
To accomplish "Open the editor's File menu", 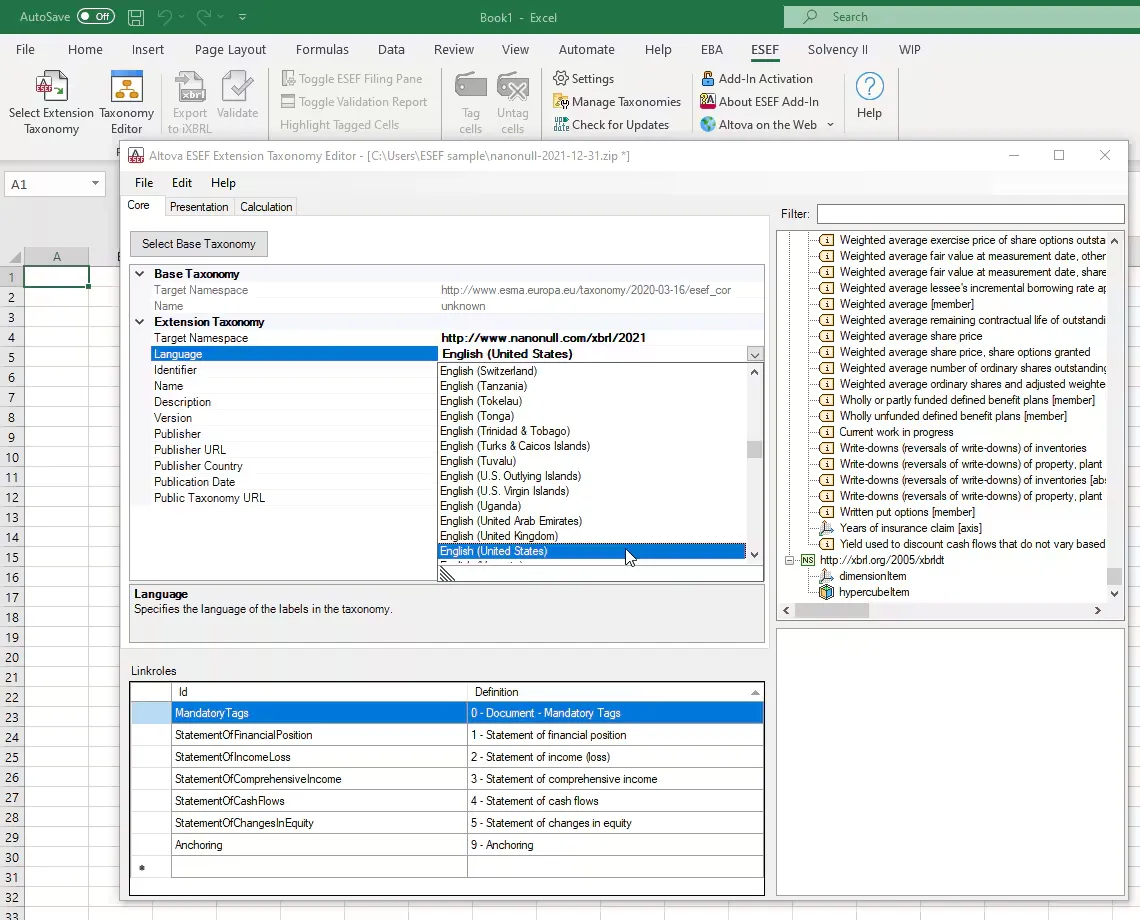I will coord(144,183).
